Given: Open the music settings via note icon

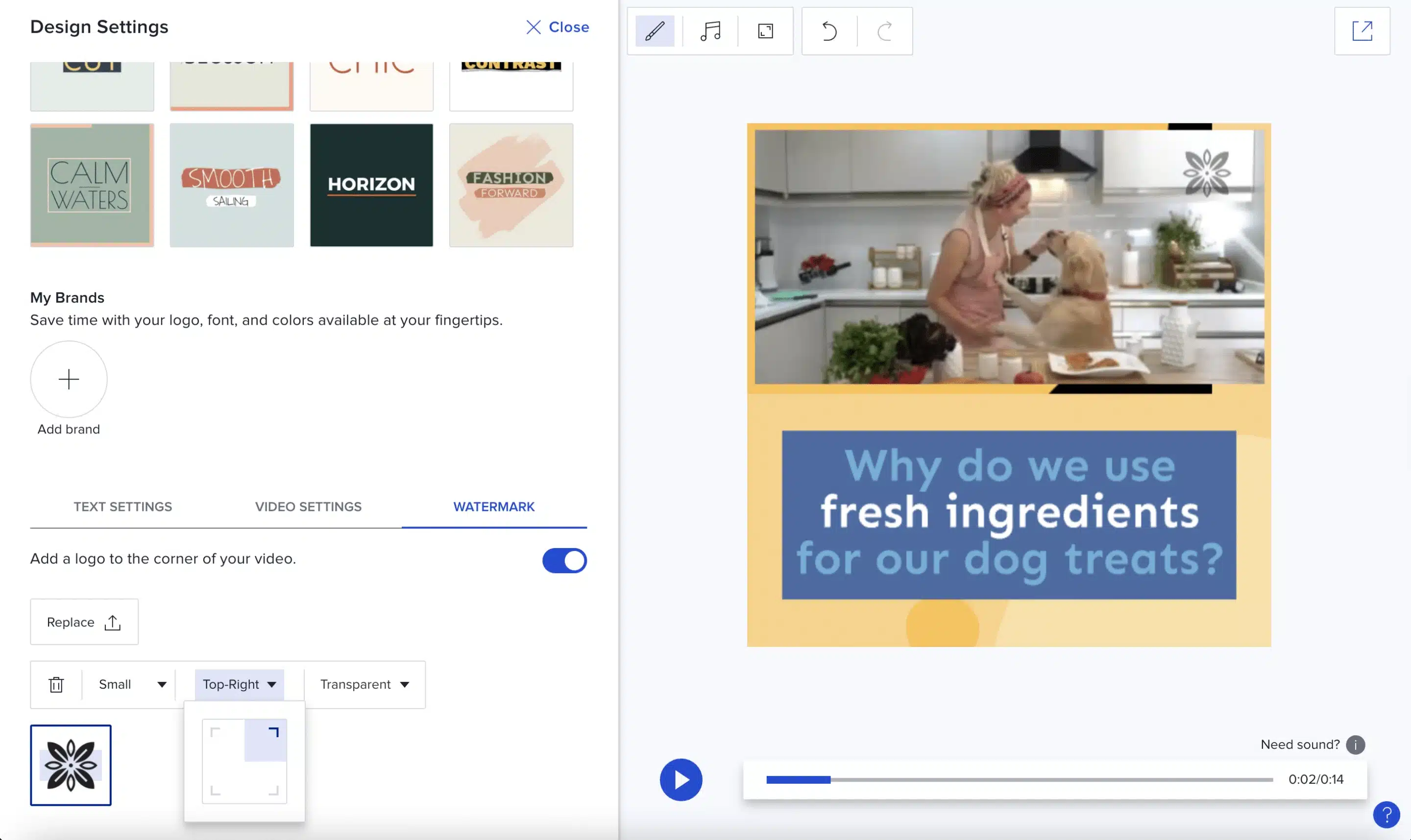Looking at the screenshot, I should tap(710, 31).
